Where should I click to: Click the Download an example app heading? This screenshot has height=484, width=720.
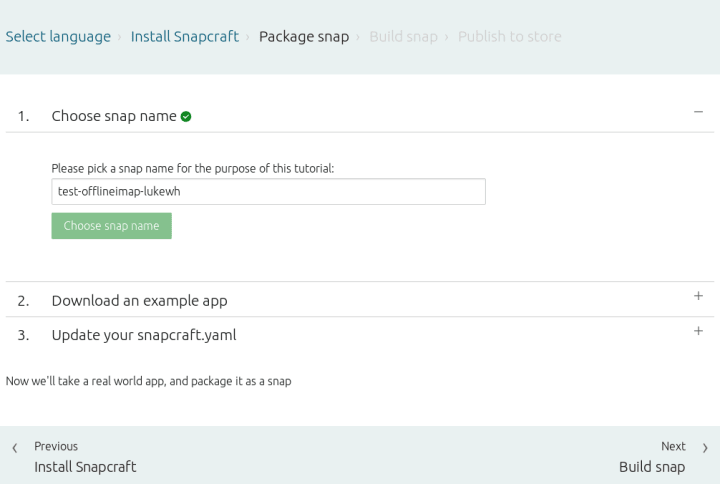click(139, 300)
